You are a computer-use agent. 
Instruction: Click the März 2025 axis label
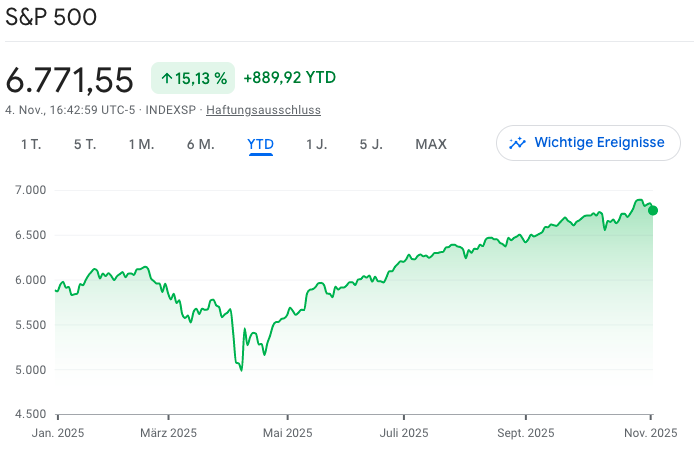coord(169,433)
